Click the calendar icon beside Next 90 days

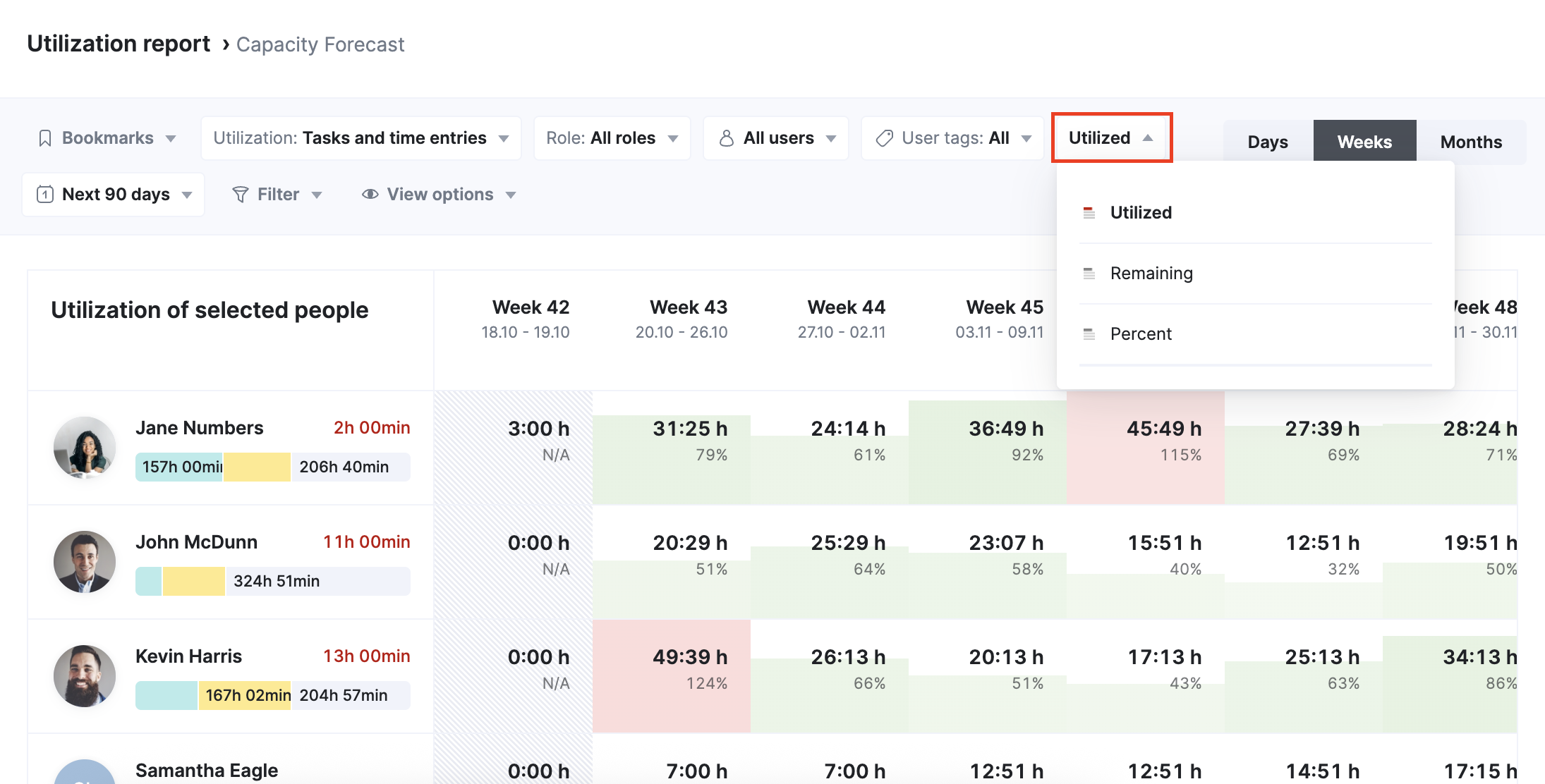45,195
